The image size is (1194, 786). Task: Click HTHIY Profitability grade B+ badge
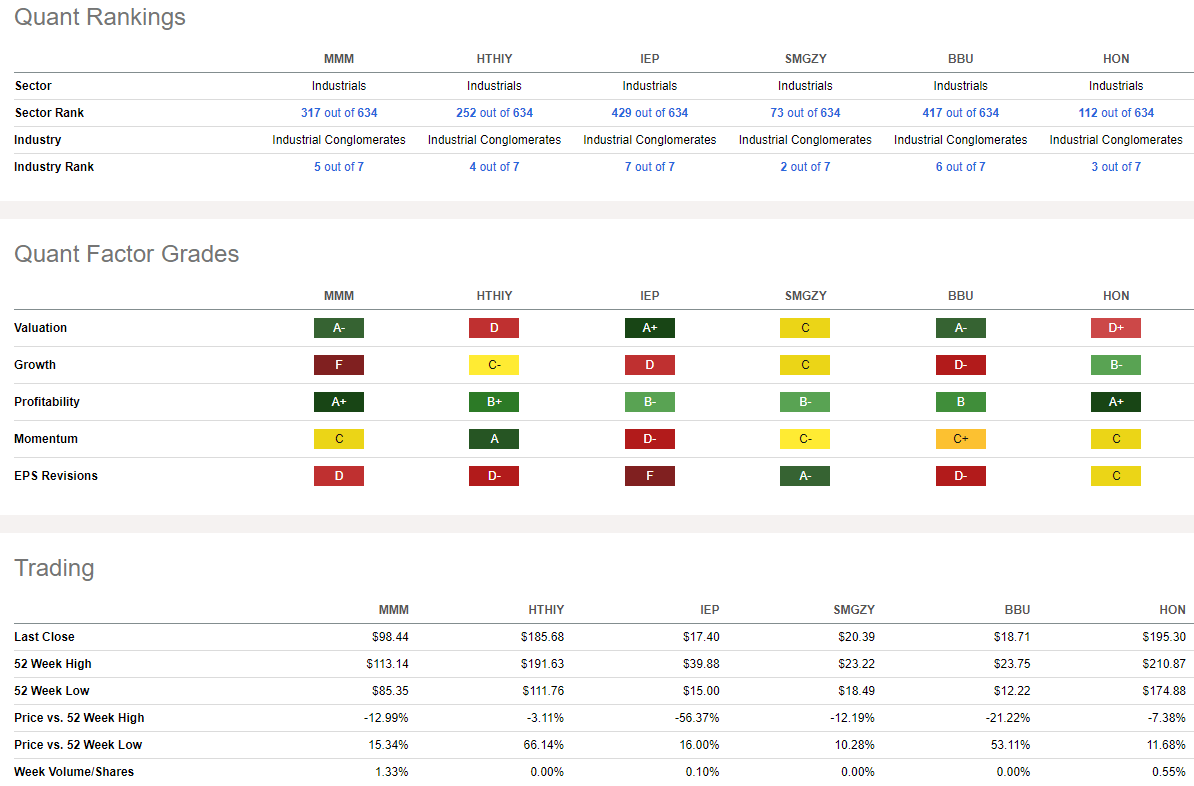tap(494, 402)
